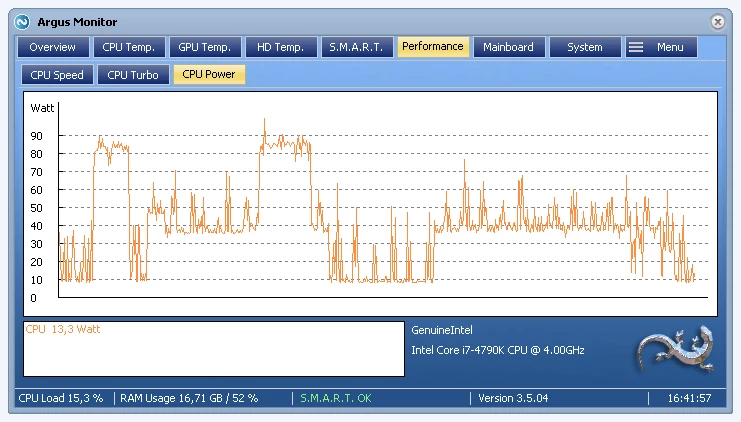
Task: Show the CPU Speed graph
Action: [57, 75]
